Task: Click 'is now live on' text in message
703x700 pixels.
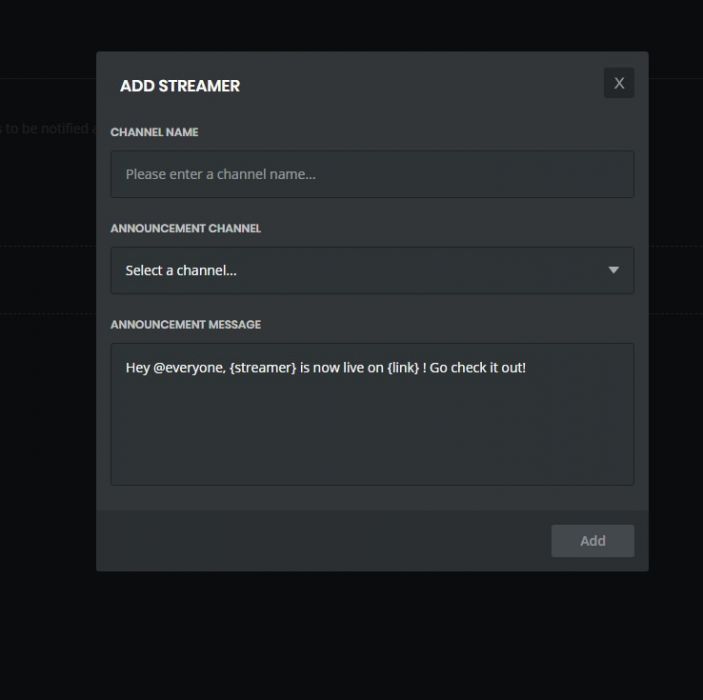Action: tap(341, 368)
